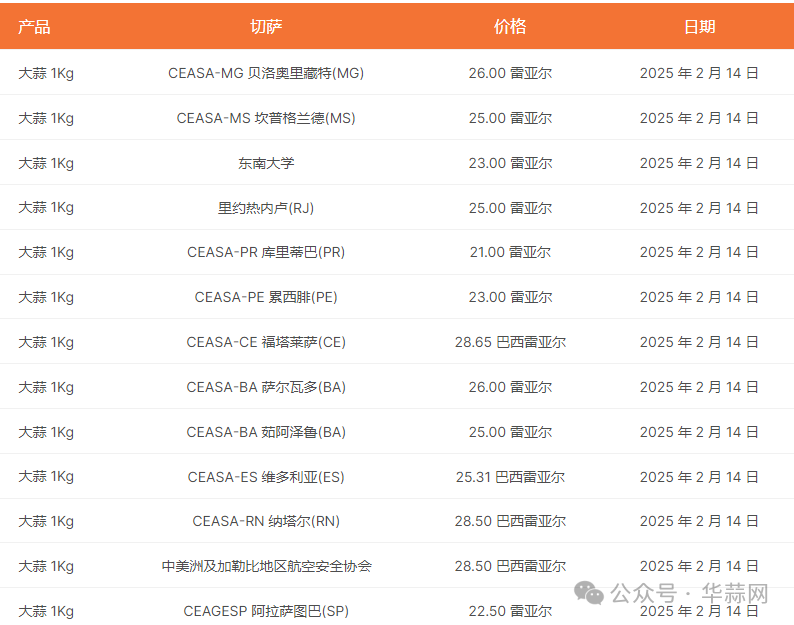The height and width of the screenshot is (625, 794).
Task: Select the CEASA-ES 维多利亚(ES) cell
Action: pyautogui.click(x=266, y=477)
